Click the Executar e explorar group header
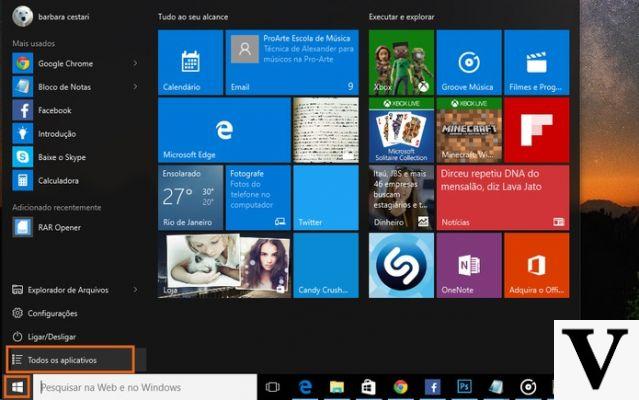Image resolution: width=639 pixels, height=400 pixels. point(401,17)
